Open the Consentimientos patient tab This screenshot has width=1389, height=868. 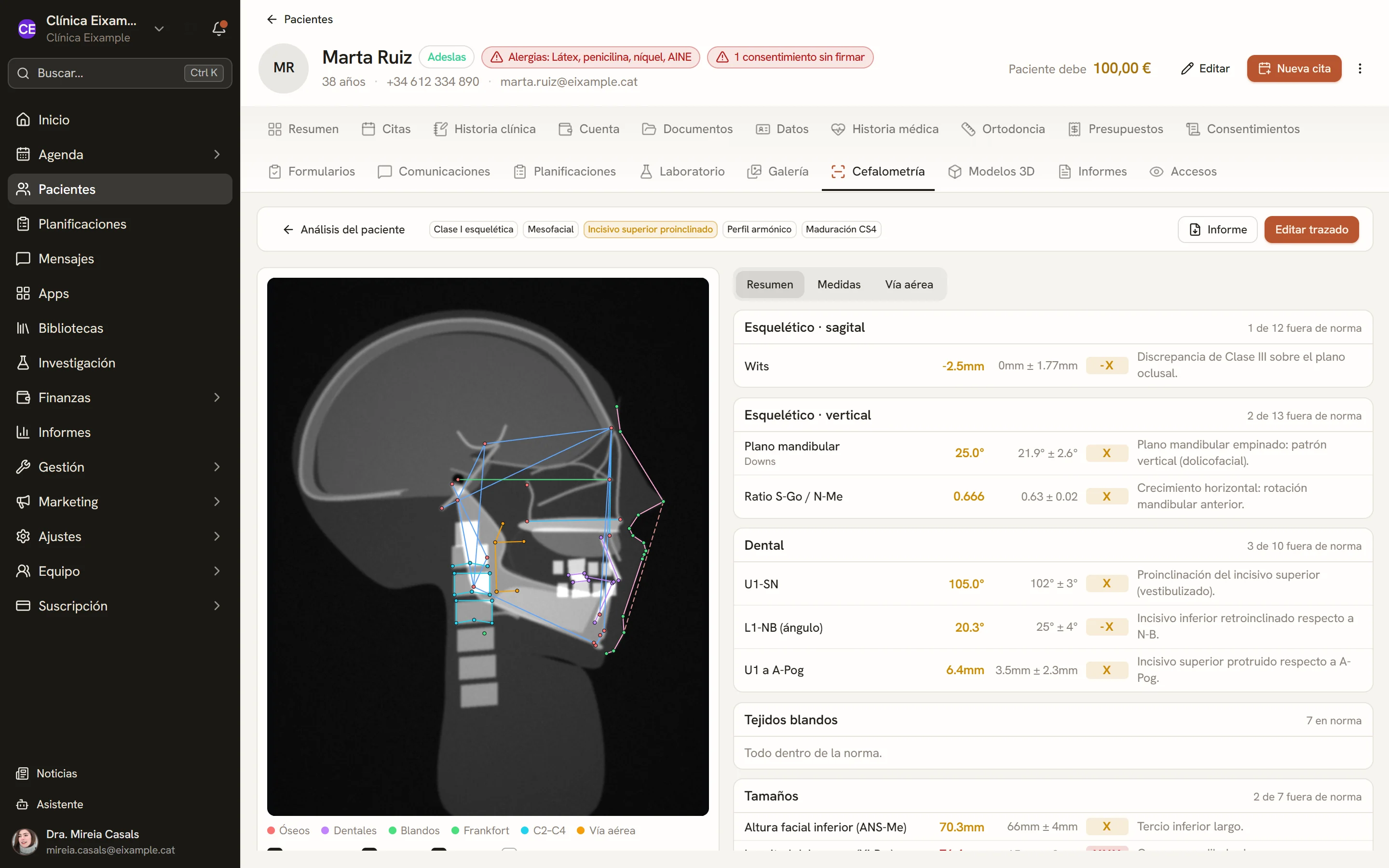tap(1243, 129)
